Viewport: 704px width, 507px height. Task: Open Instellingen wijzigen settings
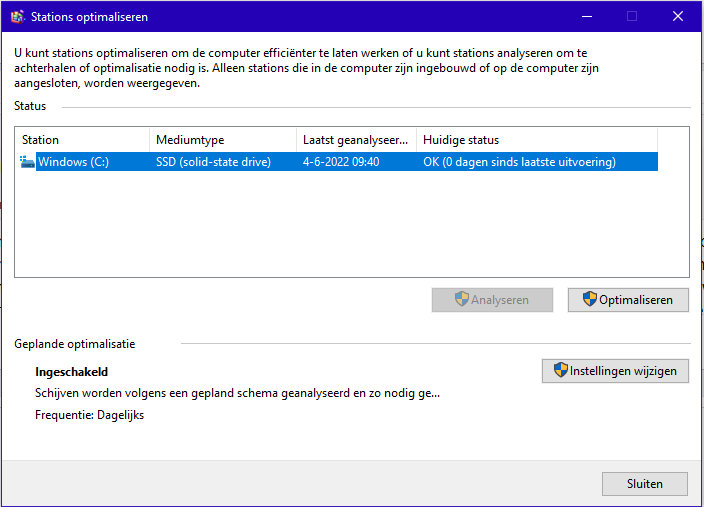[615, 371]
